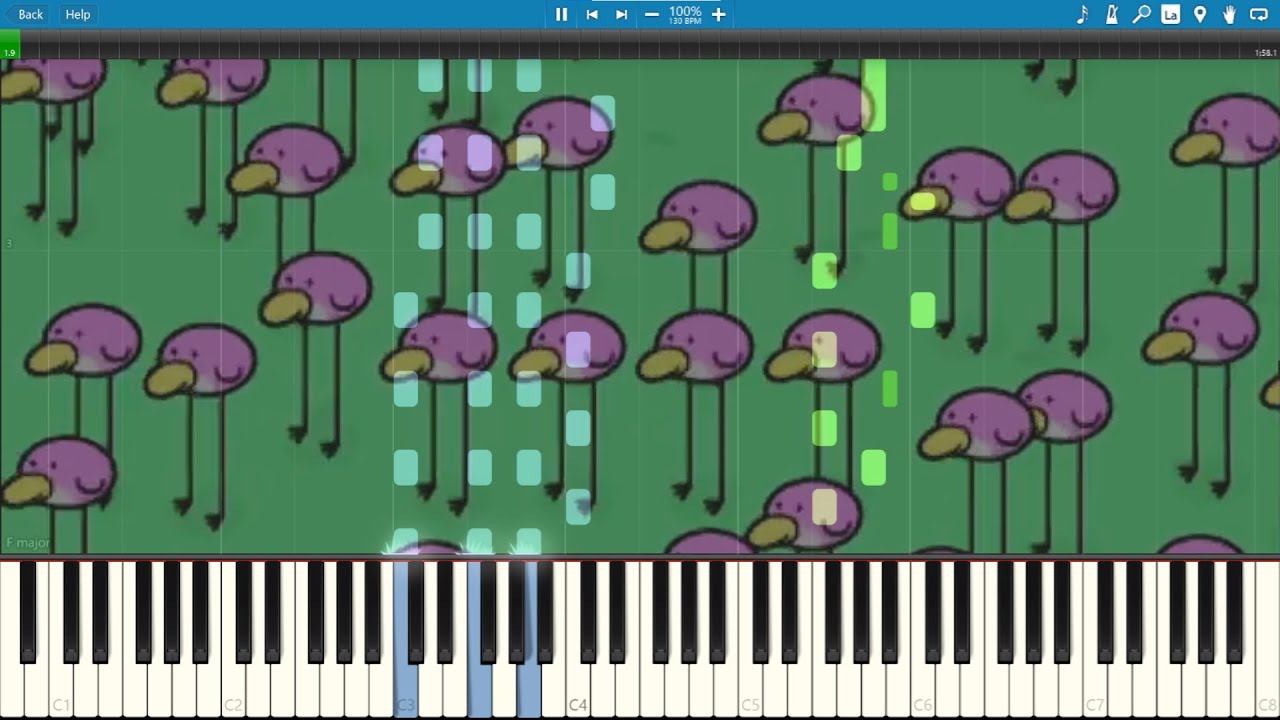Decrease playback speed with the minus icon

tap(652, 14)
